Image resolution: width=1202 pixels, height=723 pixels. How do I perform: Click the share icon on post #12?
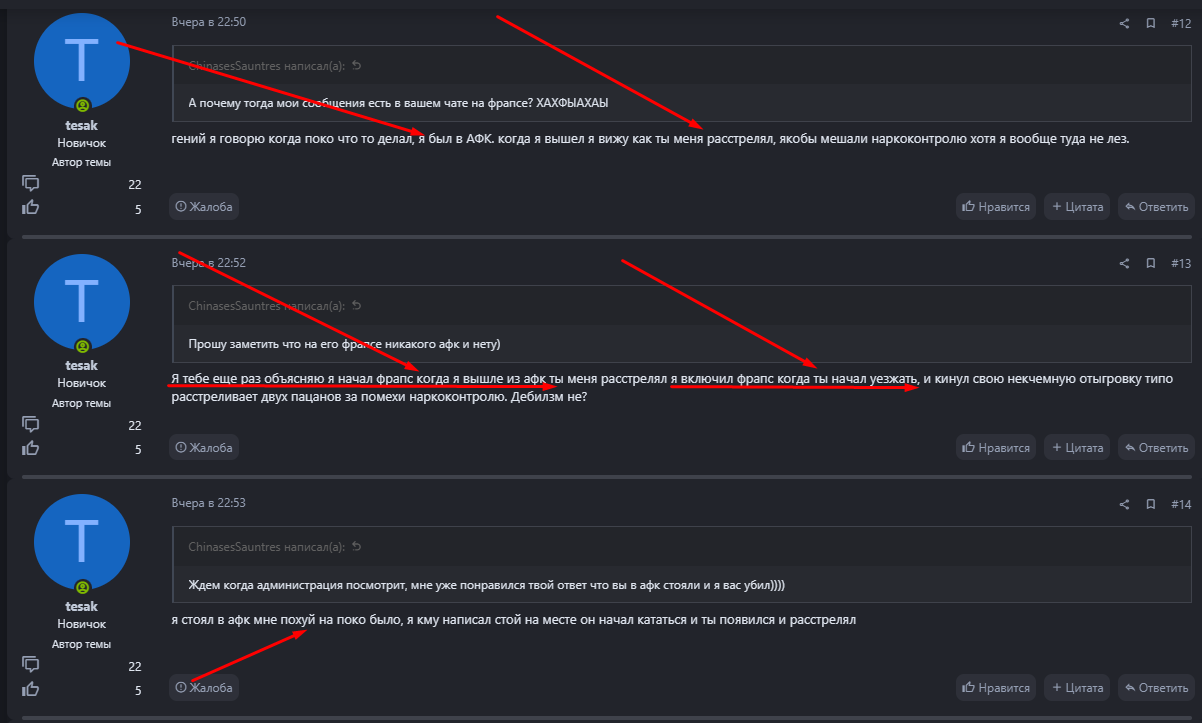tap(1124, 23)
